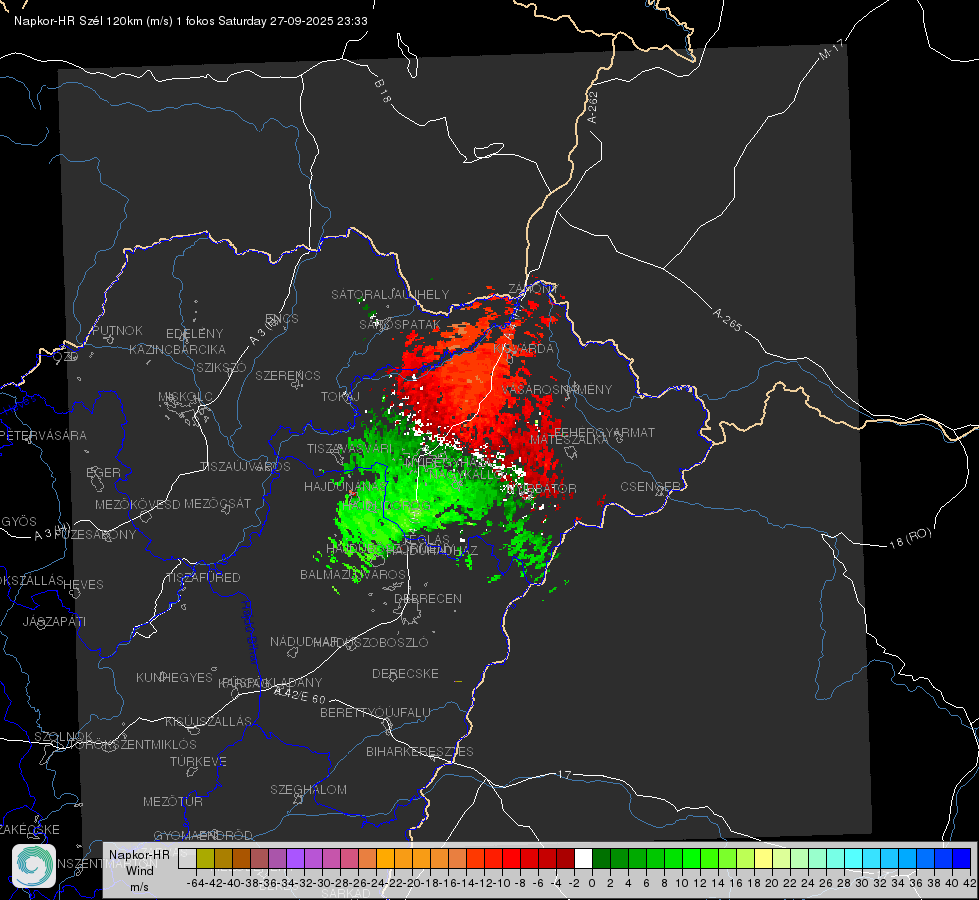Click the MEZŐTÚR label
This screenshot has width=979, height=900.
173,801
